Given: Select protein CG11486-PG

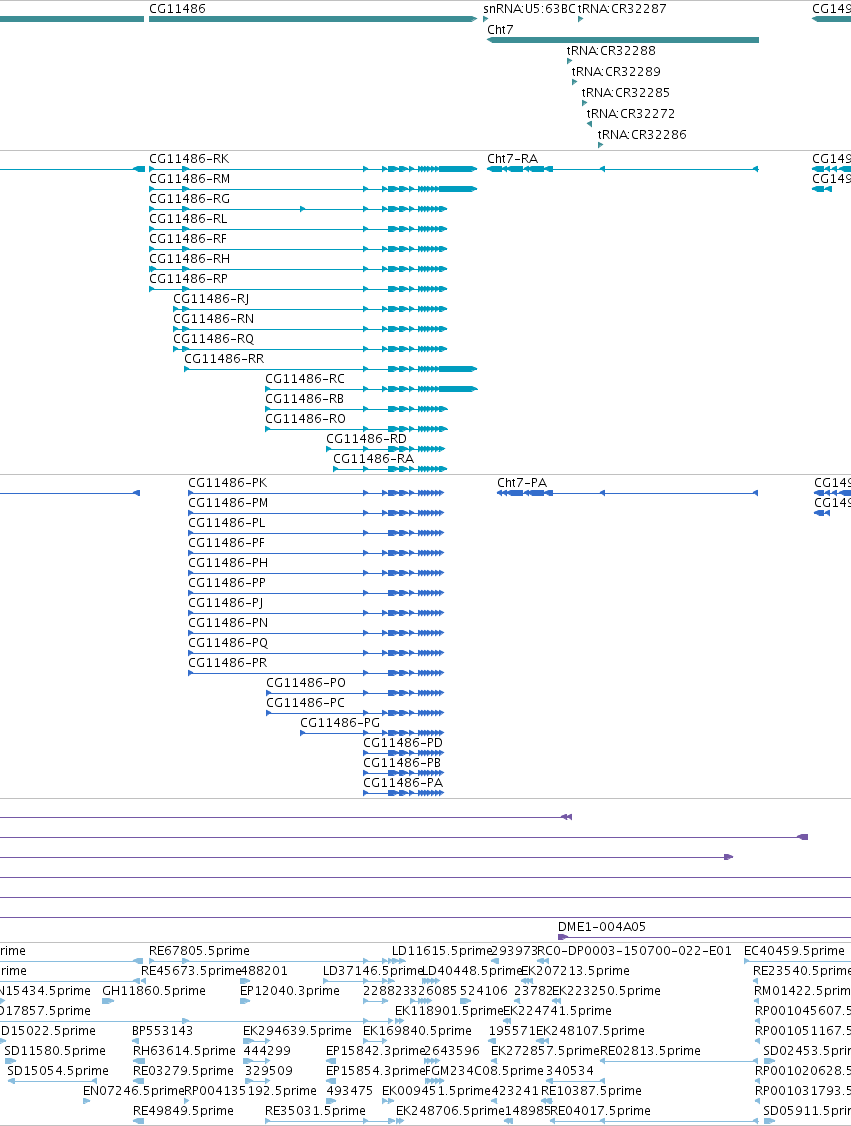Looking at the screenshot, I should pyautogui.click(x=340, y=722).
